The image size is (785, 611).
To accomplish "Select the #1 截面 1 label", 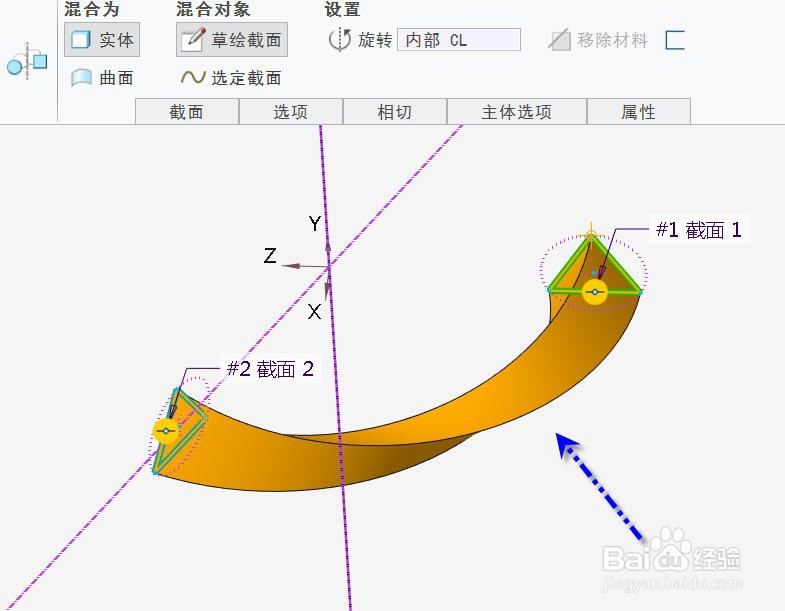I will point(699,230).
